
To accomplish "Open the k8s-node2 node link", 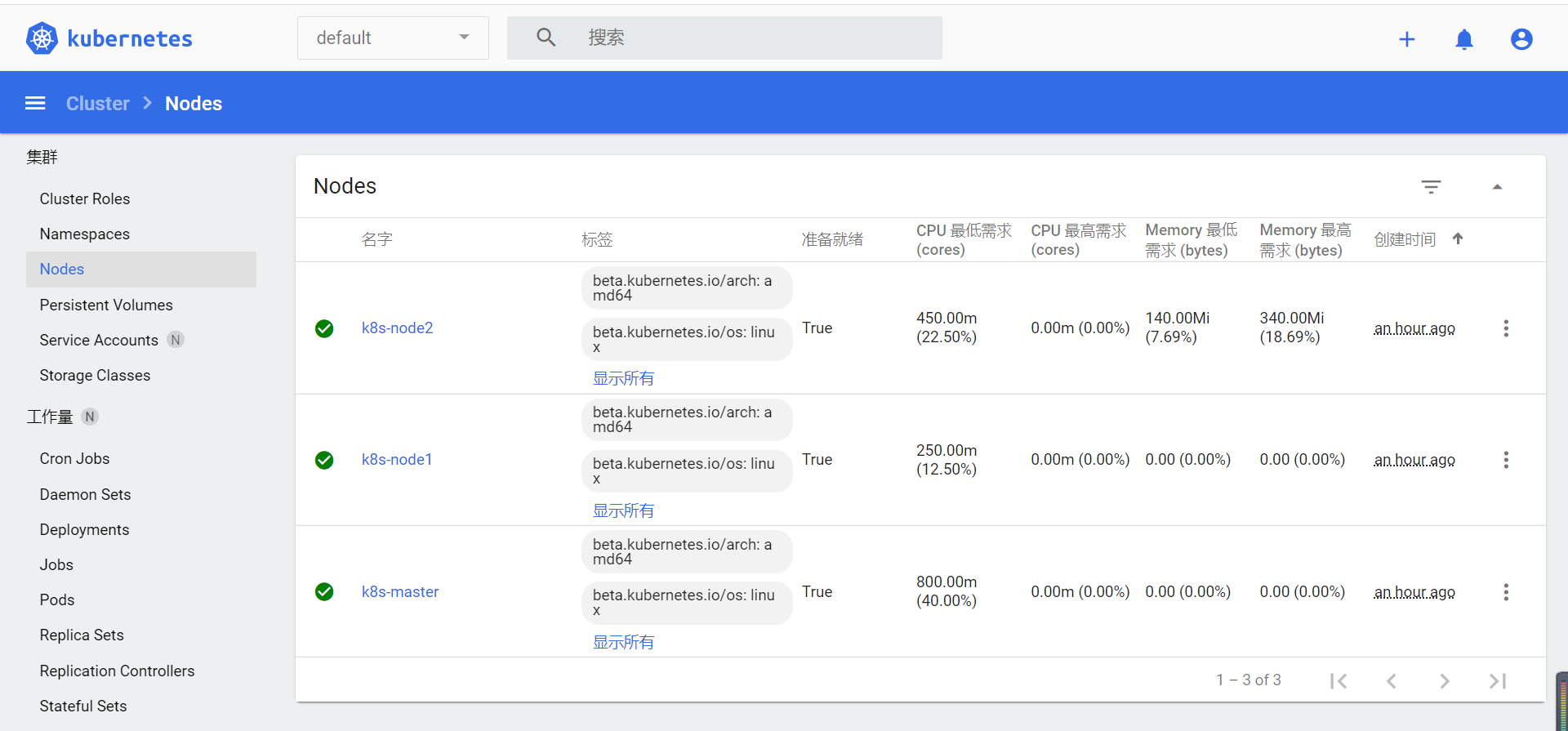I will (397, 328).
